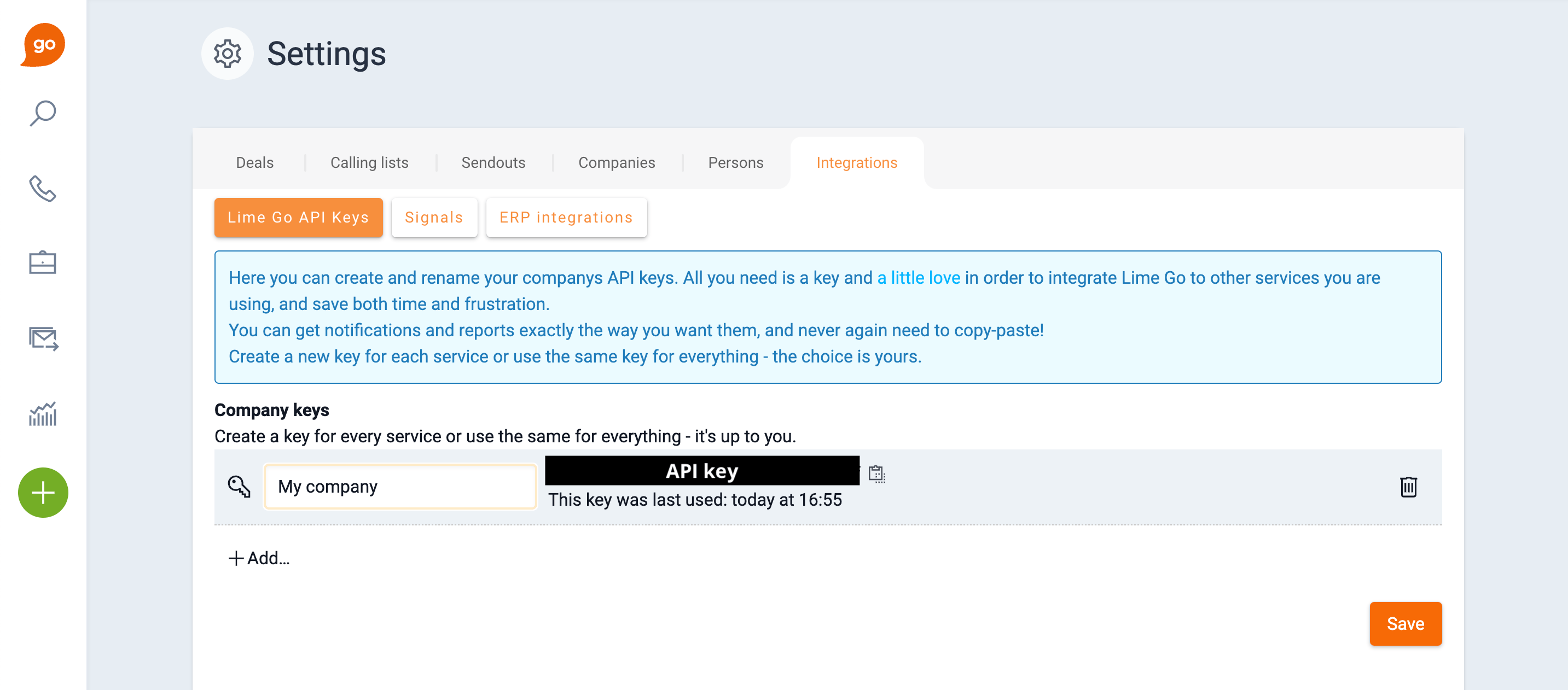Click the Lime Go logo icon

[x=43, y=44]
